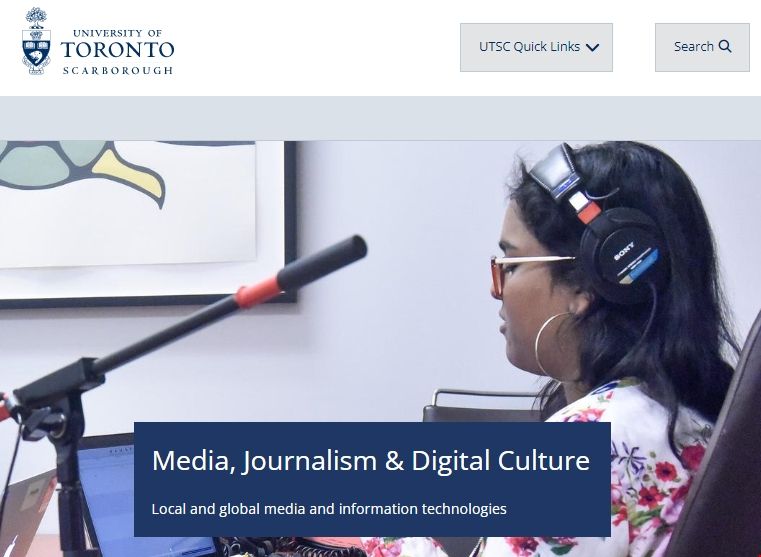Click the Media, Journalism & Digital Culture heading
Viewport: 761px width, 557px height.
(x=371, y=460)
